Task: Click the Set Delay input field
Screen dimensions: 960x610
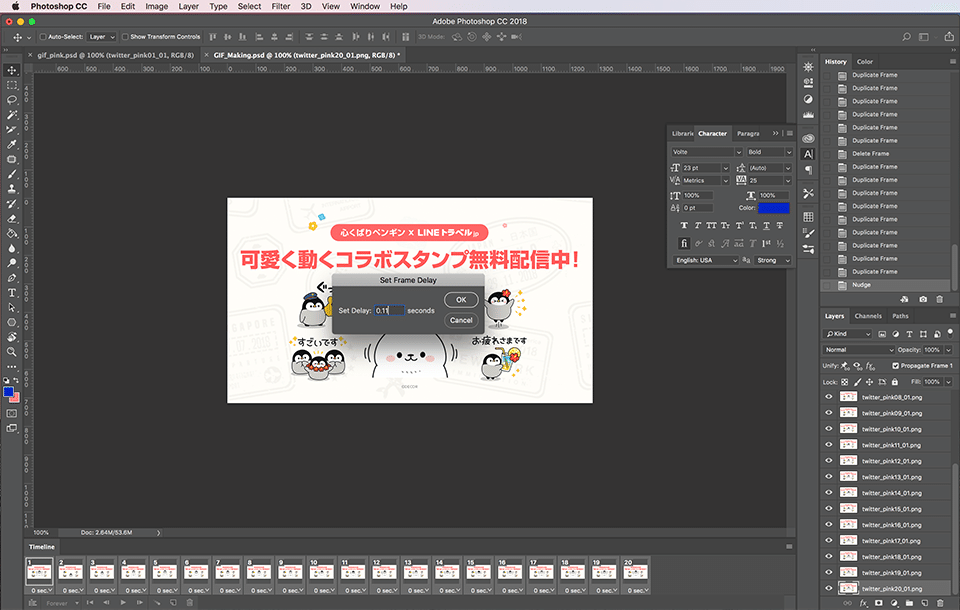Action: [389, 311]
